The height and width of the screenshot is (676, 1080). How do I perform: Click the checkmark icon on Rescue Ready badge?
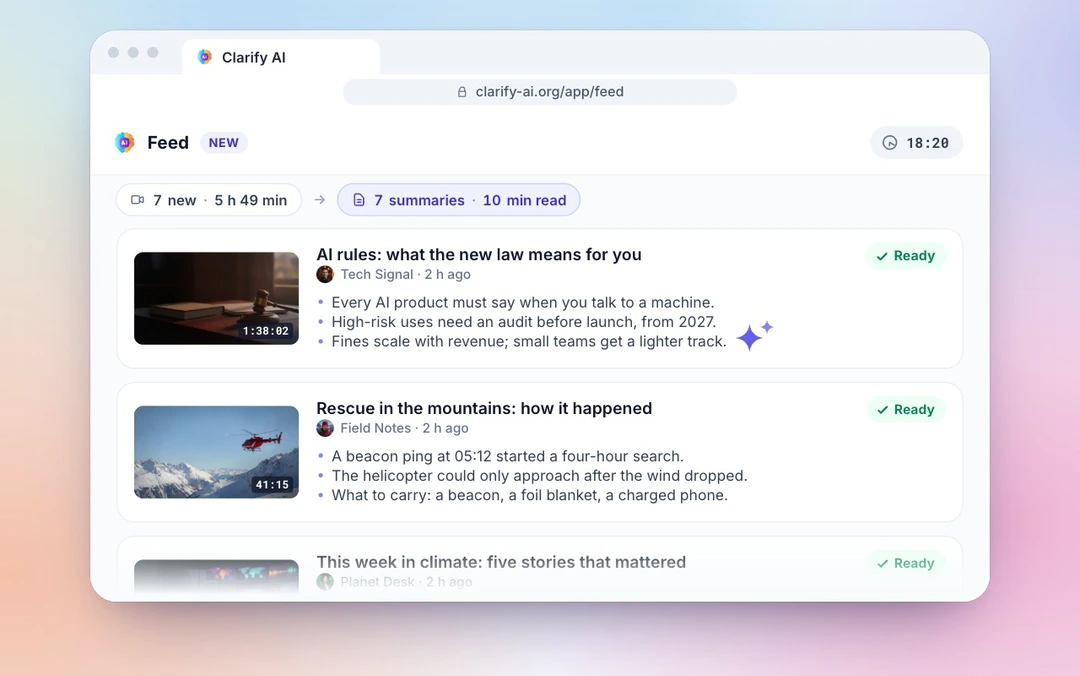click(882, 410)
